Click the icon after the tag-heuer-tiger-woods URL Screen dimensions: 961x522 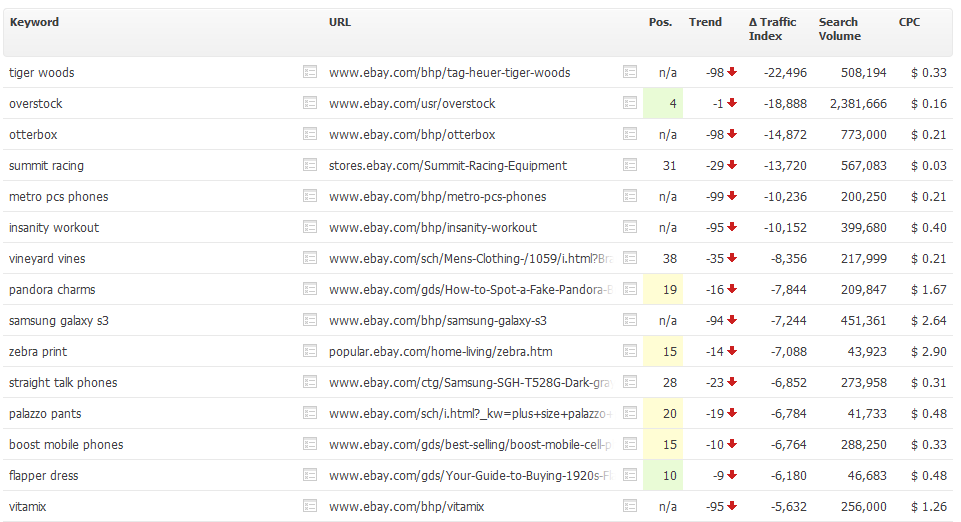629,72
